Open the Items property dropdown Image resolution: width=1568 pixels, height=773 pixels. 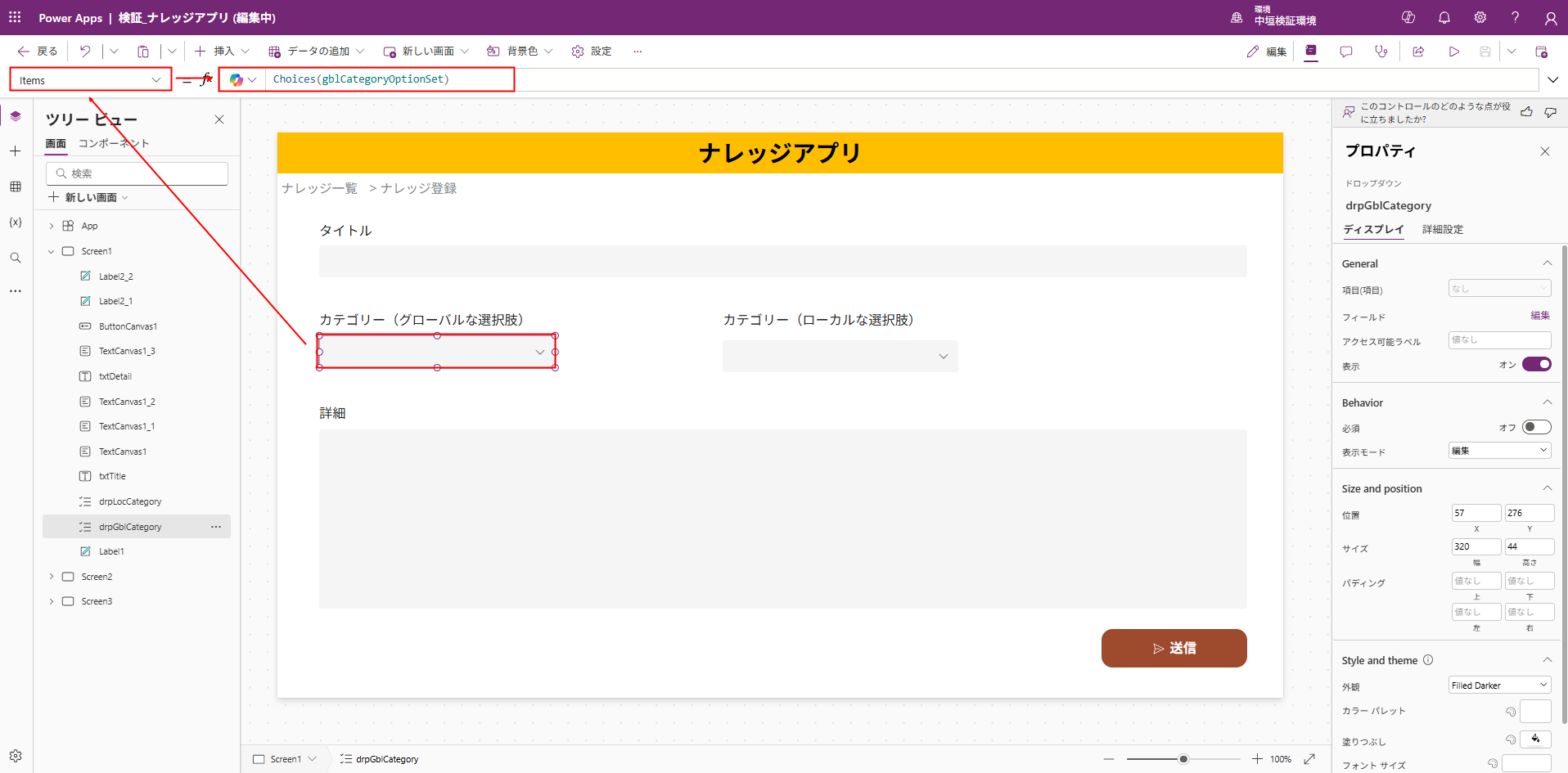(90, 80)
